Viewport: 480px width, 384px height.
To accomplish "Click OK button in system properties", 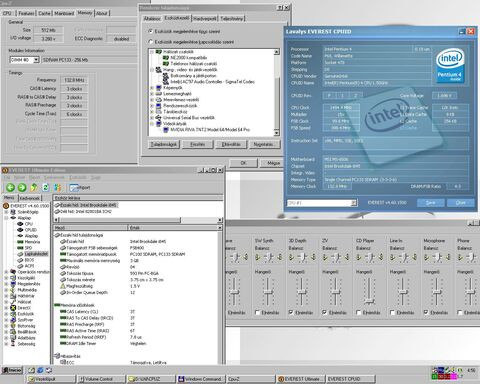I will point(243,163).
